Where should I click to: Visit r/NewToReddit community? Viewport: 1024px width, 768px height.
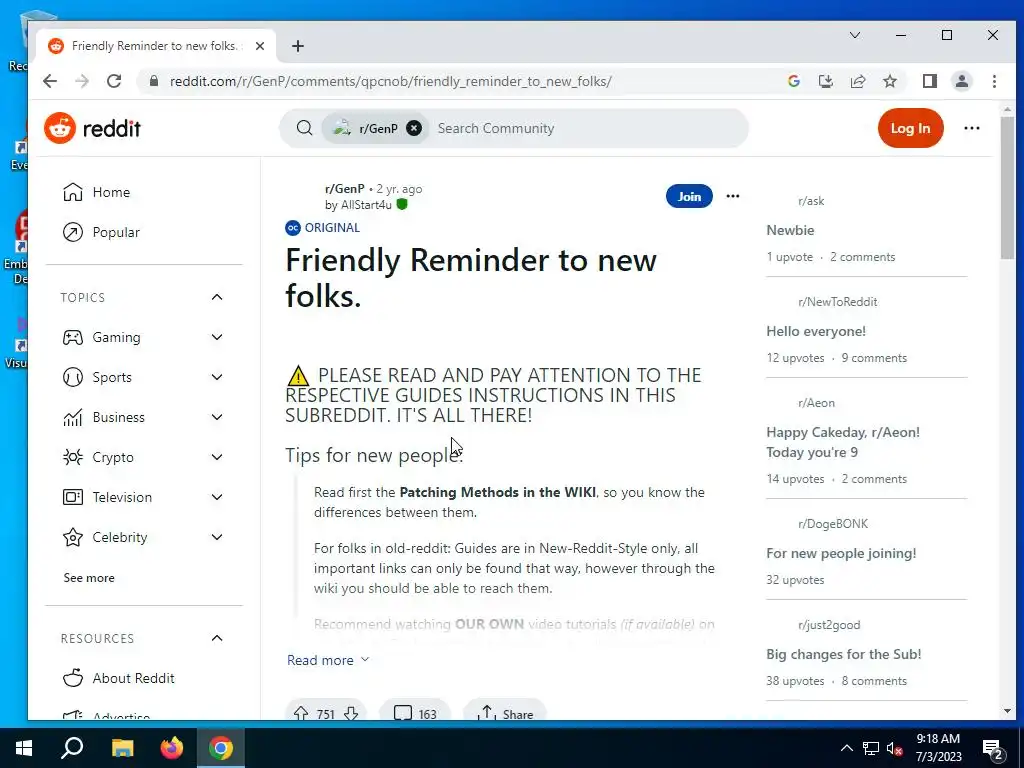click(x=837, y=302)
